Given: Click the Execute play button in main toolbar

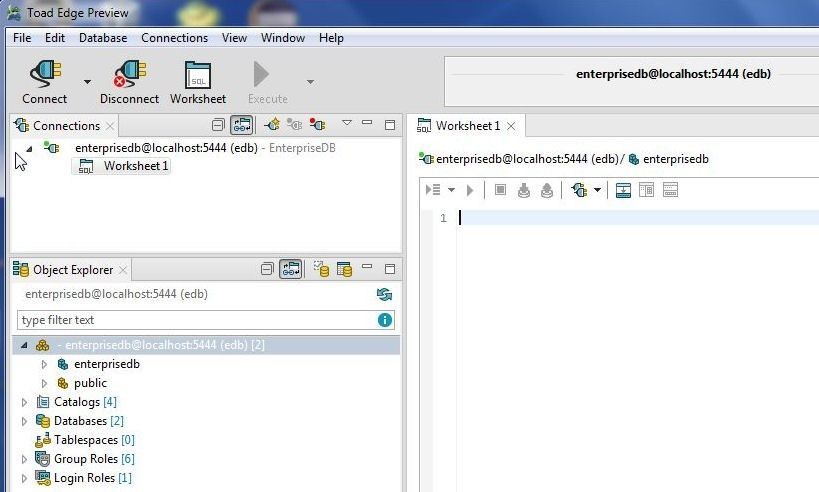Looking at the screenshot, I should (261, 74).
